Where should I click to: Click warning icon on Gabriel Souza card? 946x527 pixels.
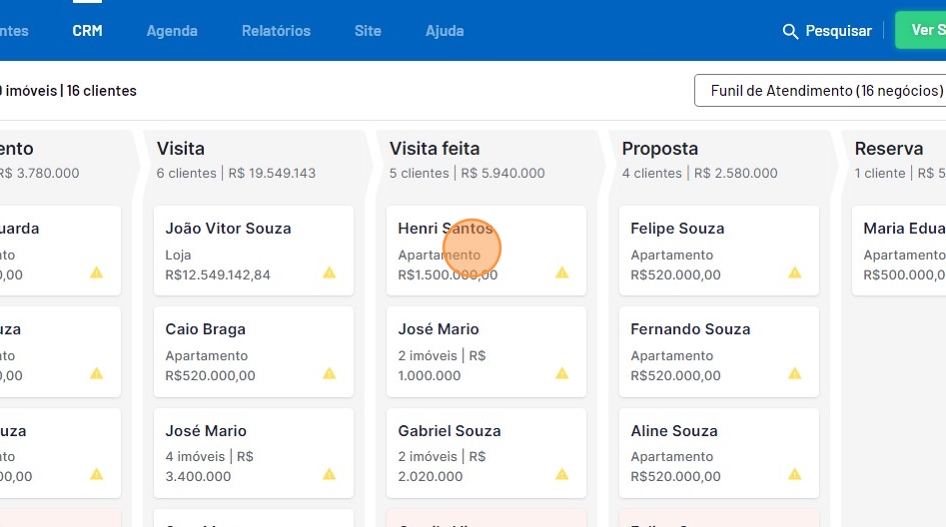[x=562, y=474]
